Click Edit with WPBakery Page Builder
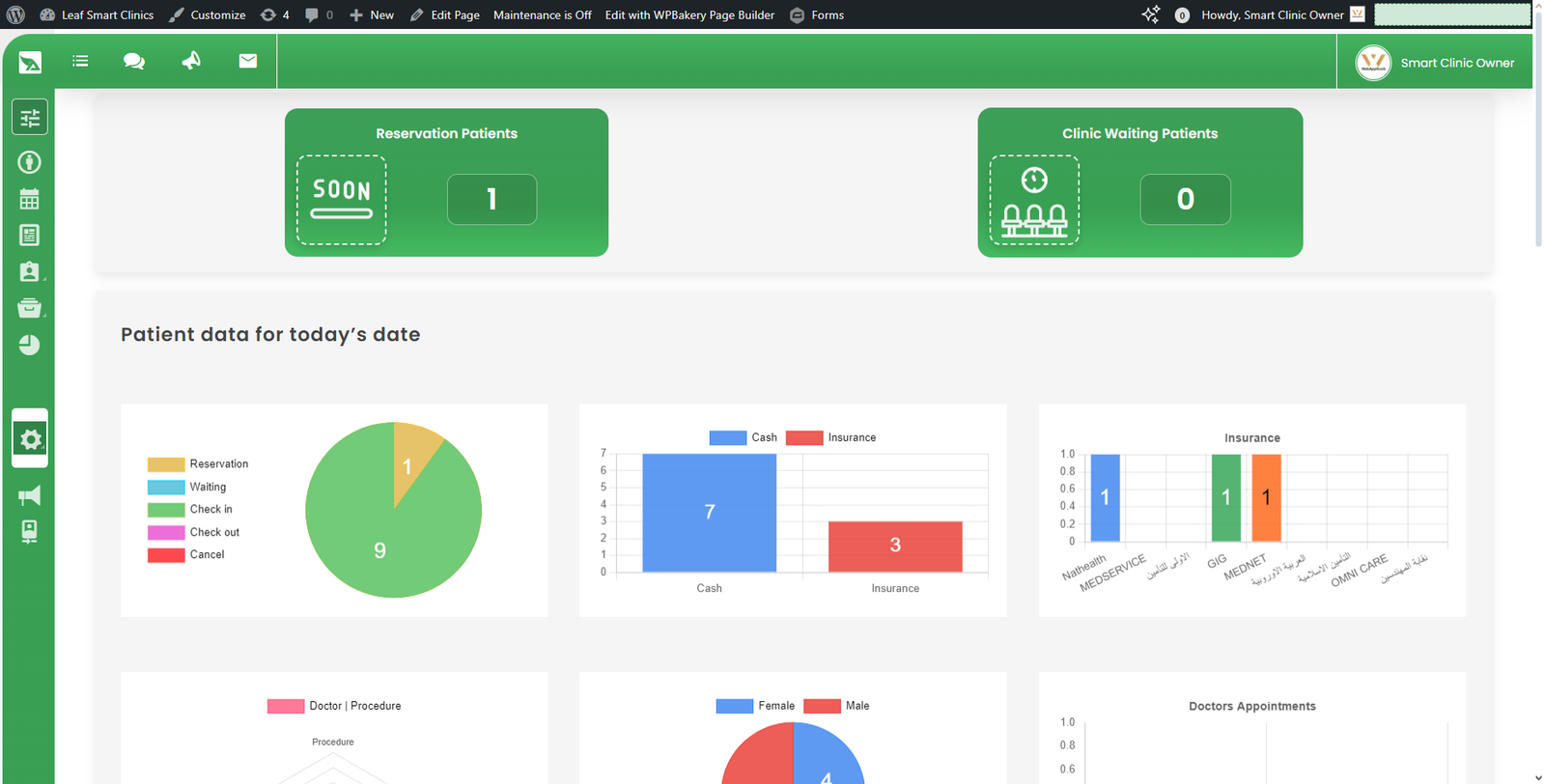Viewport: 1545px width, 784px height. click(x=689, y=14)
